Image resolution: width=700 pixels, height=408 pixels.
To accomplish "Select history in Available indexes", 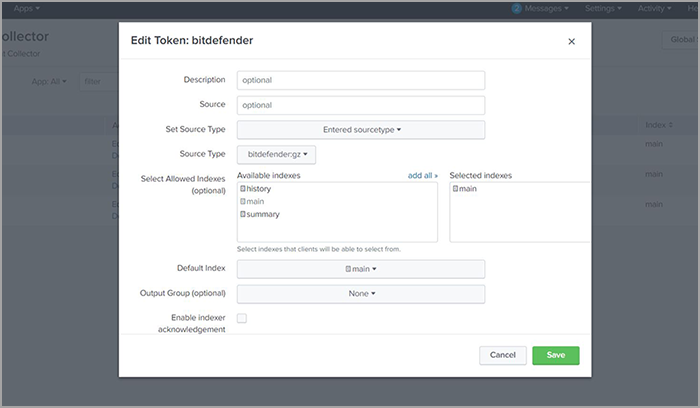I will pyautogui.click(x=256, y=189).
